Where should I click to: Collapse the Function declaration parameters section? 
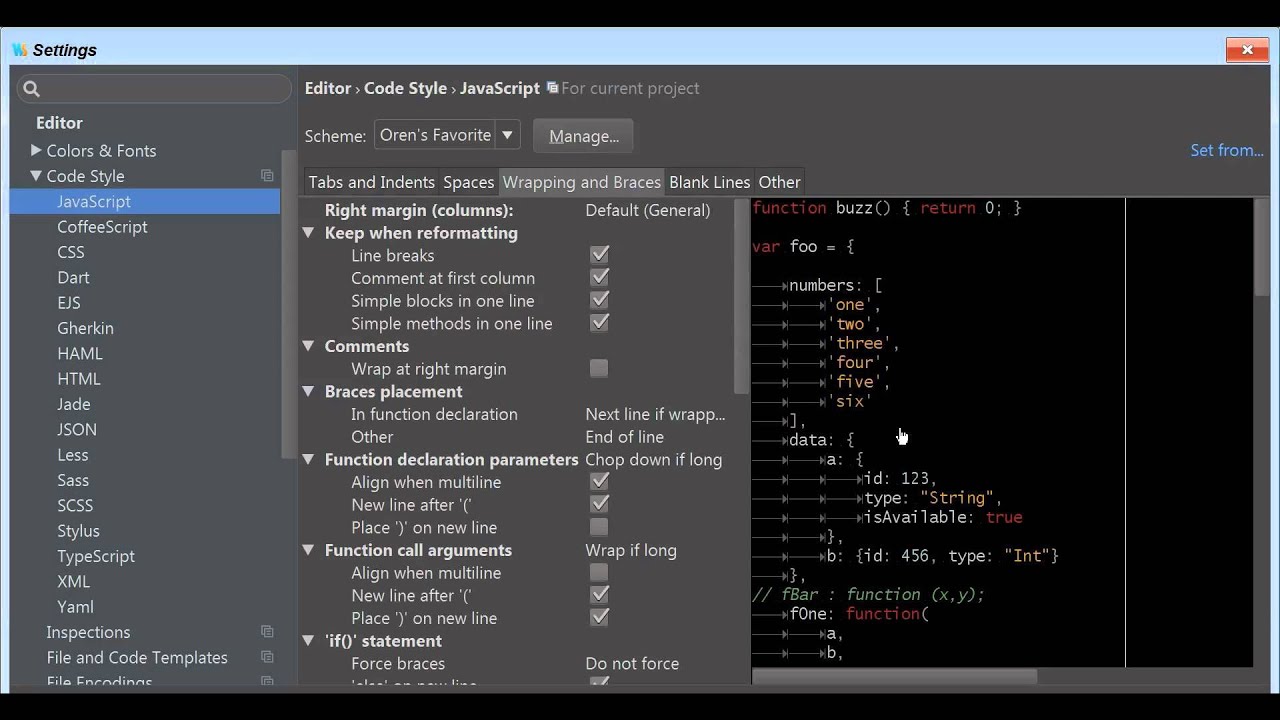click(309, 459)
